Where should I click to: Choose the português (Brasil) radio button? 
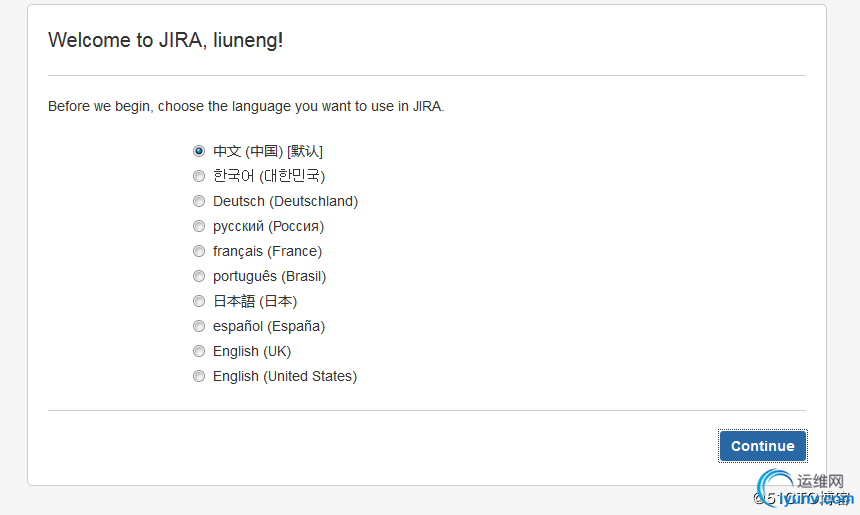pyautogui.click(x=199, y=276)
